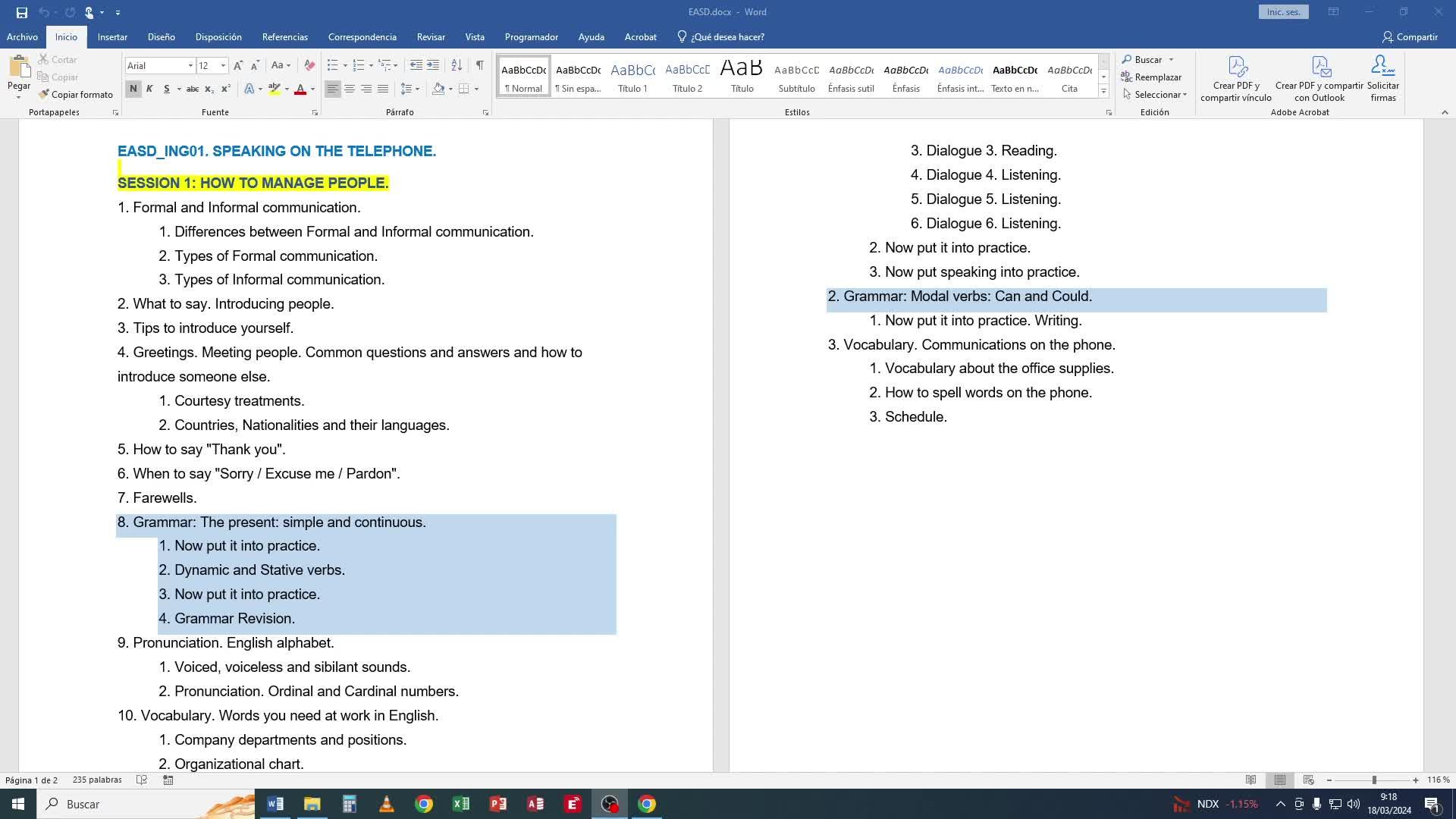This screenshot has width=1456, height=819.
Task: Open the font size dropdown arrow
Action: [223, 65]
